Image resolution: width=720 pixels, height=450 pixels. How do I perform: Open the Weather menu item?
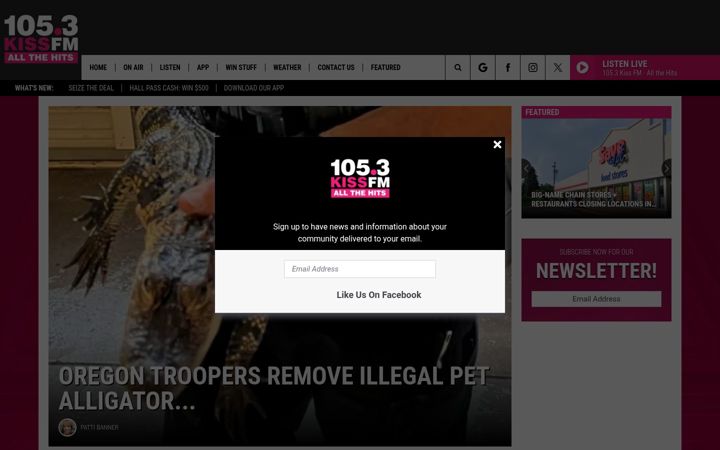click(x=287, y=68)
